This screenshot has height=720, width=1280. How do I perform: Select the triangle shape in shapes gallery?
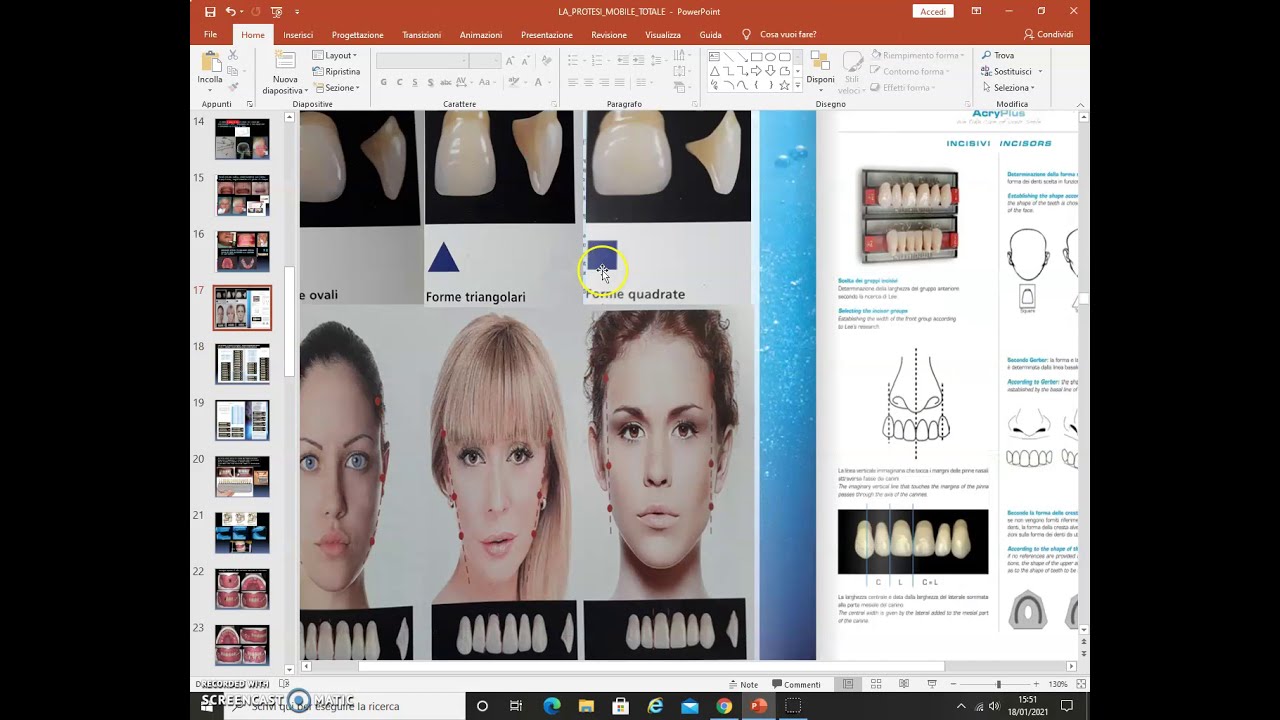715,71
